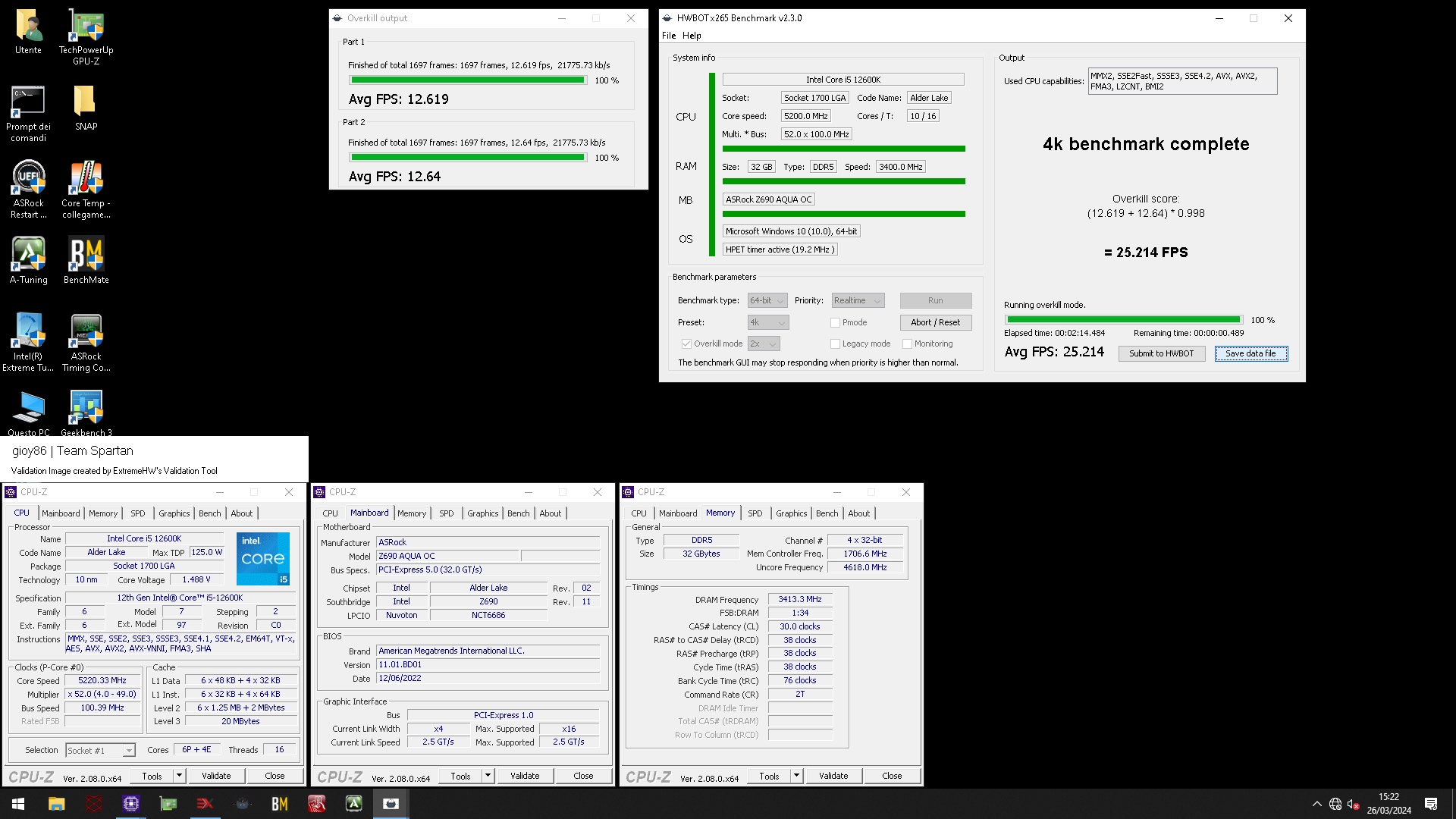Click the Tools button in the first CPU-Z window
Viewport: 1456px width, 819px height.
(x=152, y=776)
